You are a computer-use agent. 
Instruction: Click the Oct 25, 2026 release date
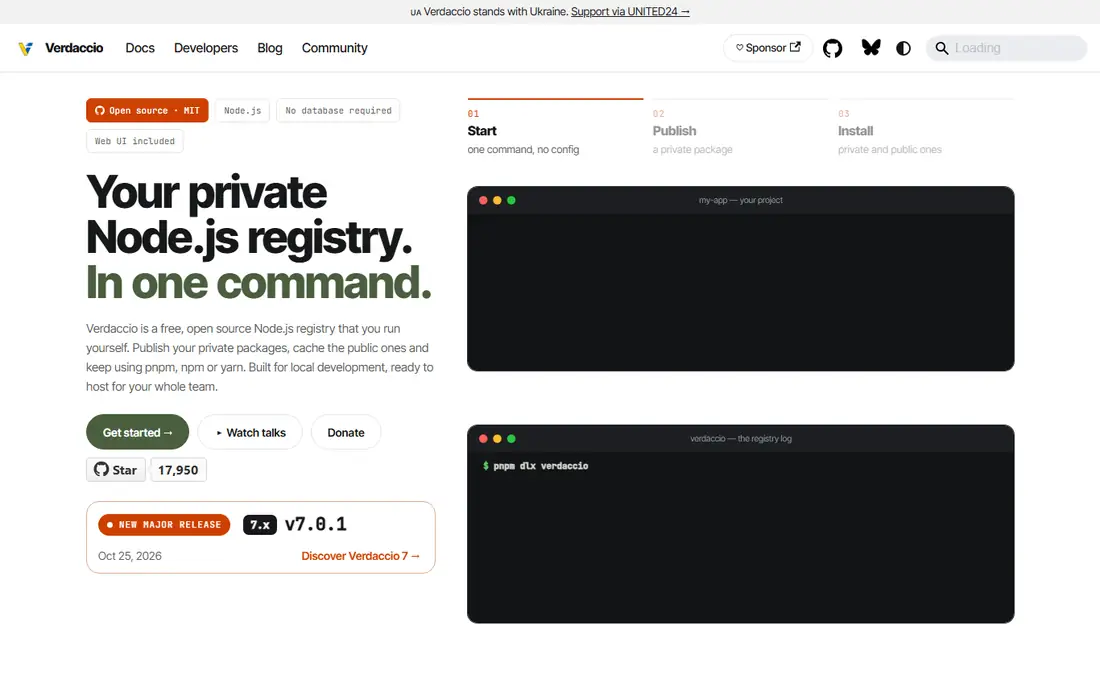click(x=130, y=555)
